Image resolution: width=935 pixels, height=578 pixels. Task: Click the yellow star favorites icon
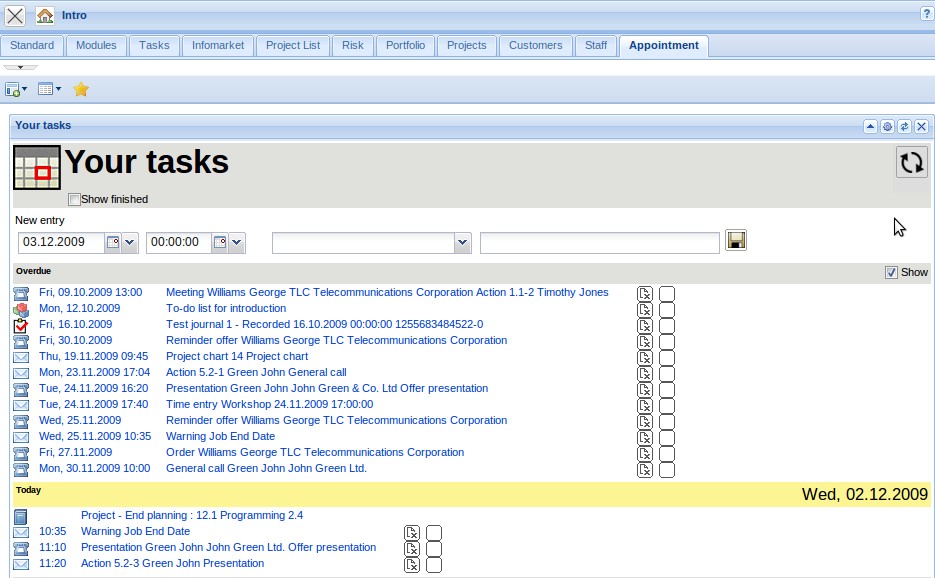coord(81,89)
